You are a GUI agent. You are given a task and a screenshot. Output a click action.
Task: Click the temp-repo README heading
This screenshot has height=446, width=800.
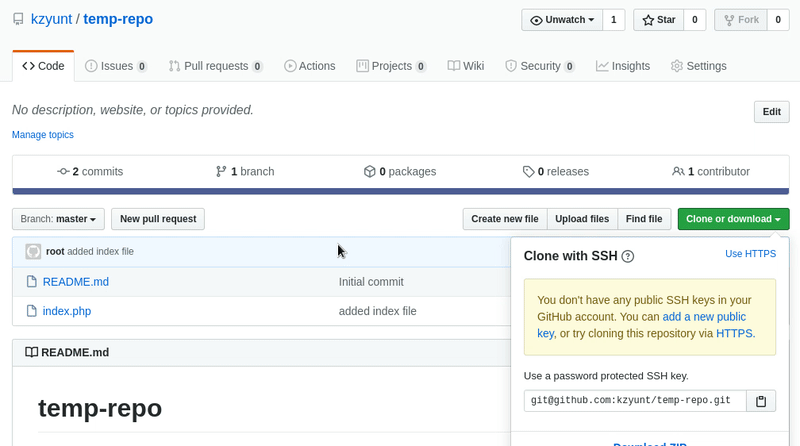pos(100,408)
